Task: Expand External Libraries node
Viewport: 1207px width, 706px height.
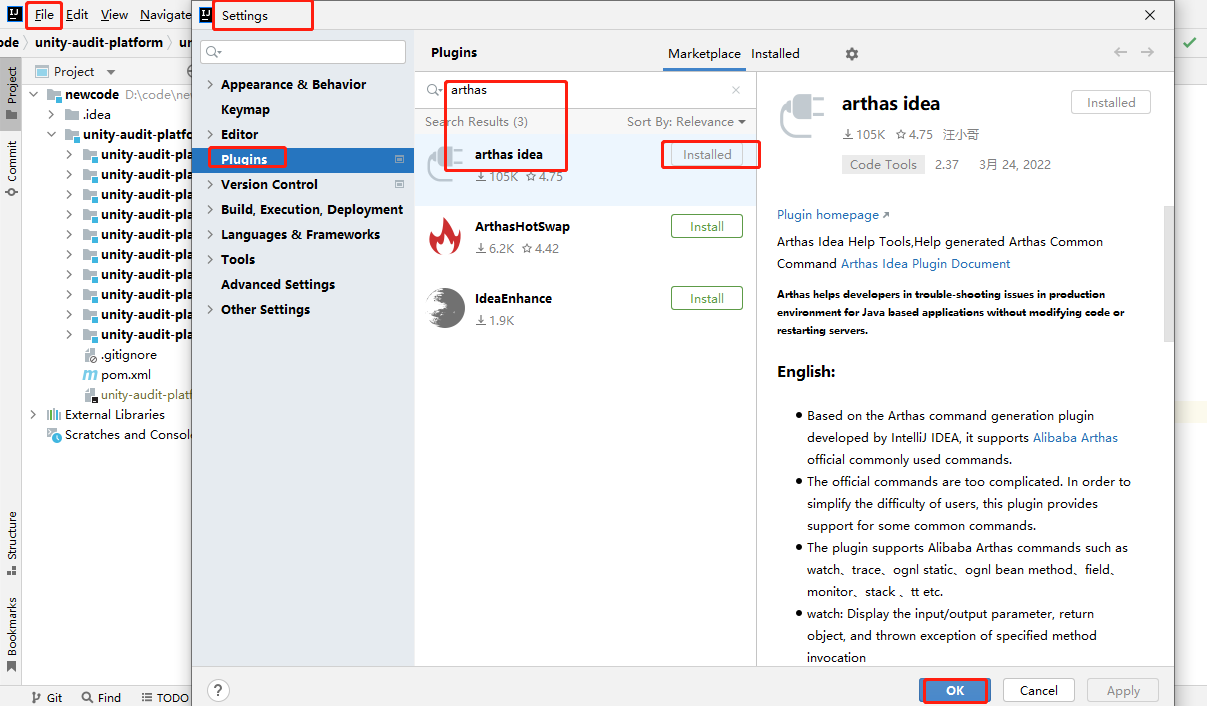Action: point(33,415)
